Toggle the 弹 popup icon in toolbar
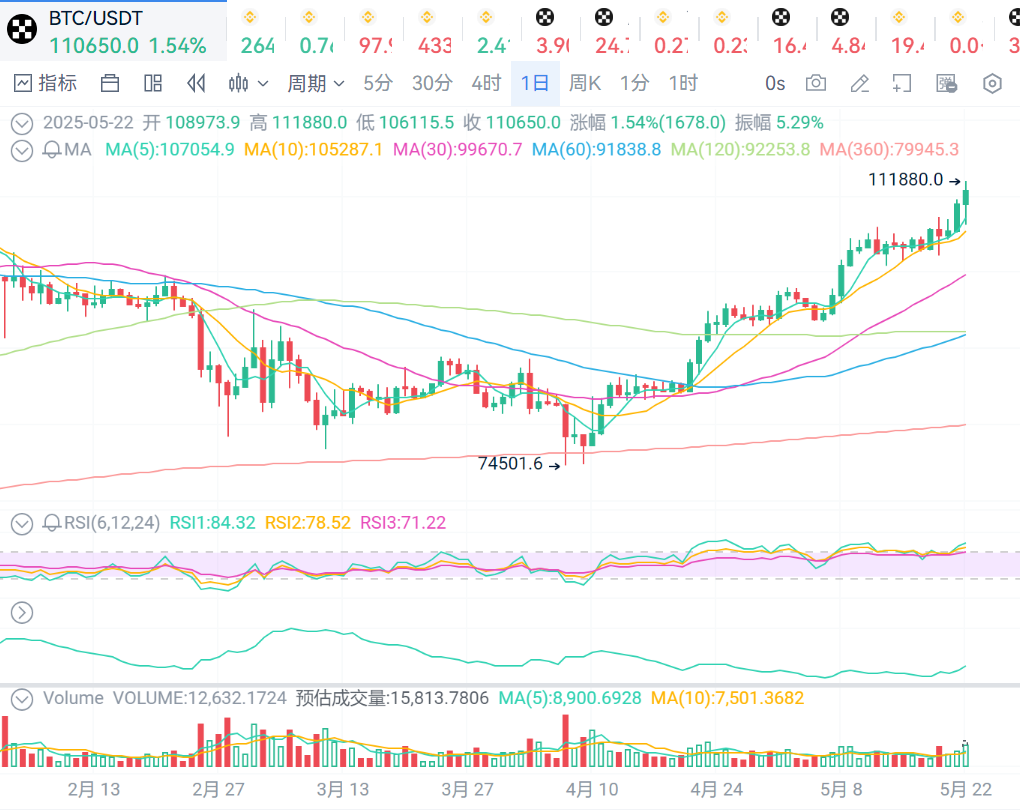The image size is (1020, 811). [946, 83]
